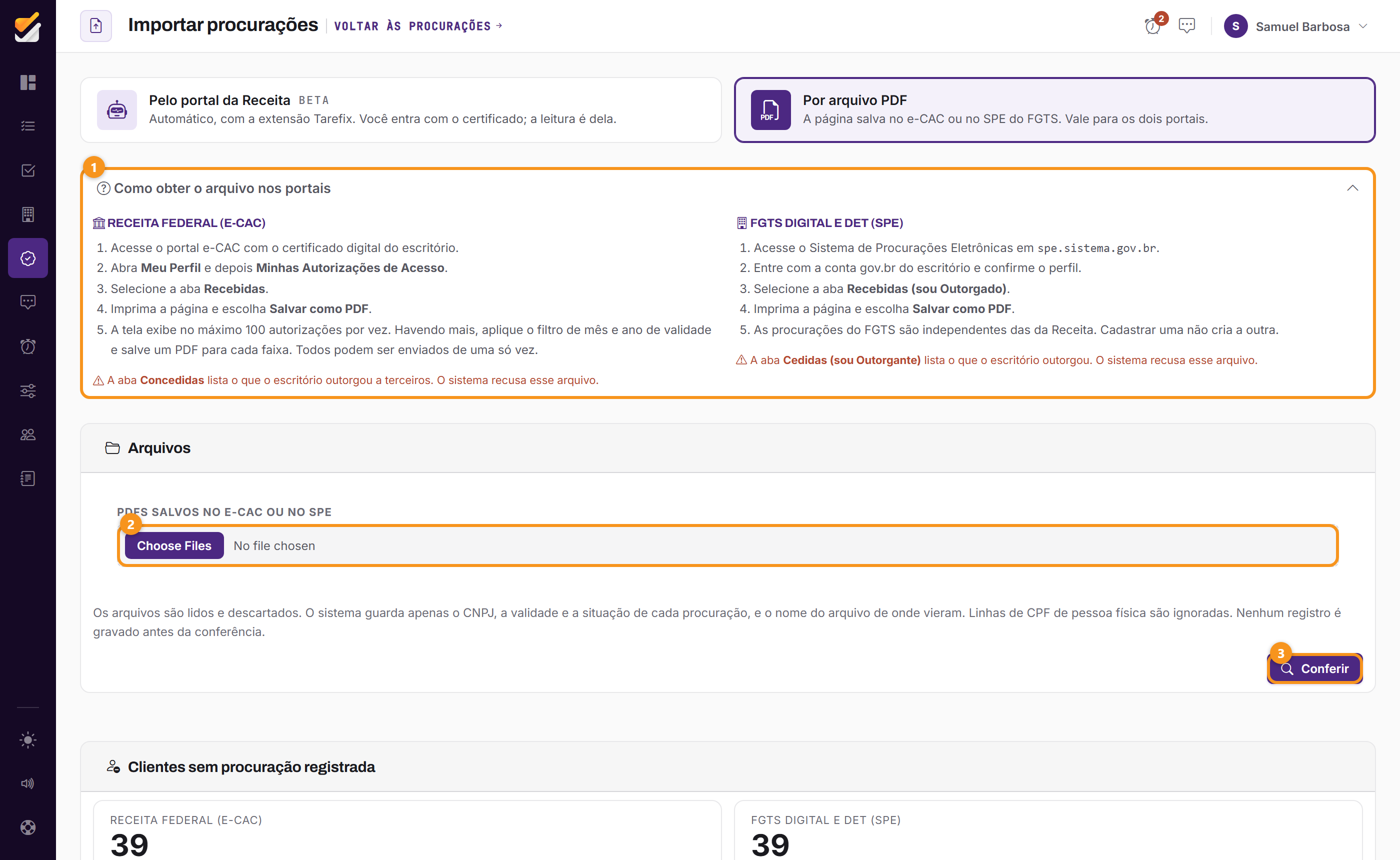Viewport: 1400px width, 860px height.
Task: Click the 'FGTS DIGITAL E DET (SPE)' instructions heading
Action: [x=826, y=223]
